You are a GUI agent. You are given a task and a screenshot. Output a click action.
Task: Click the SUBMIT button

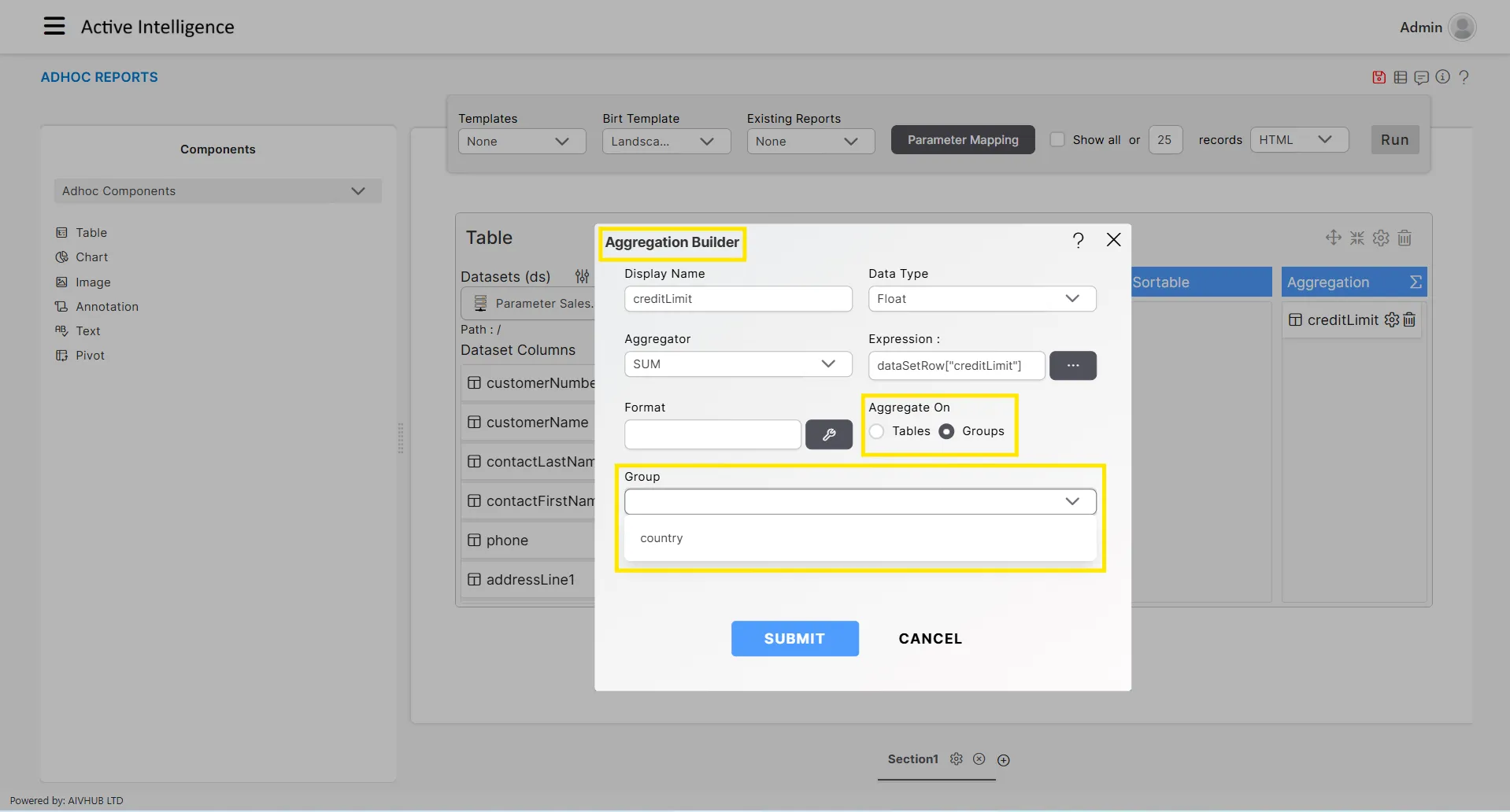point(794,639)
